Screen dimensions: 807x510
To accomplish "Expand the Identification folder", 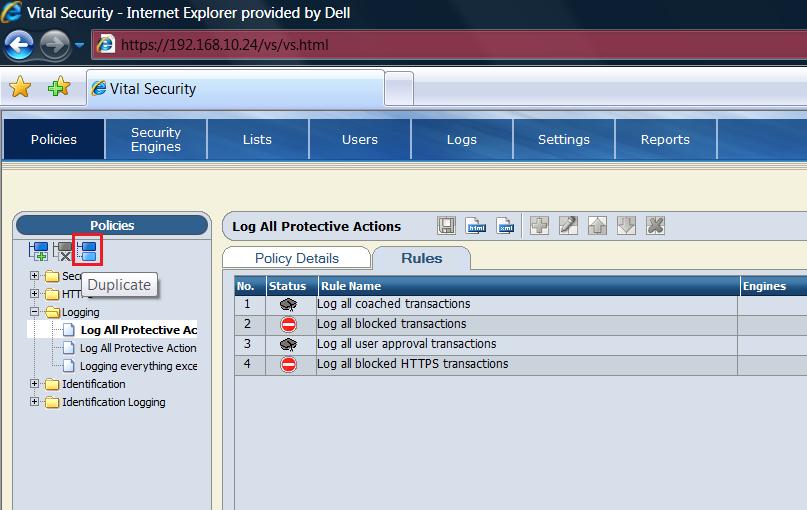I will pyautogui.click(x=35, y=384).
